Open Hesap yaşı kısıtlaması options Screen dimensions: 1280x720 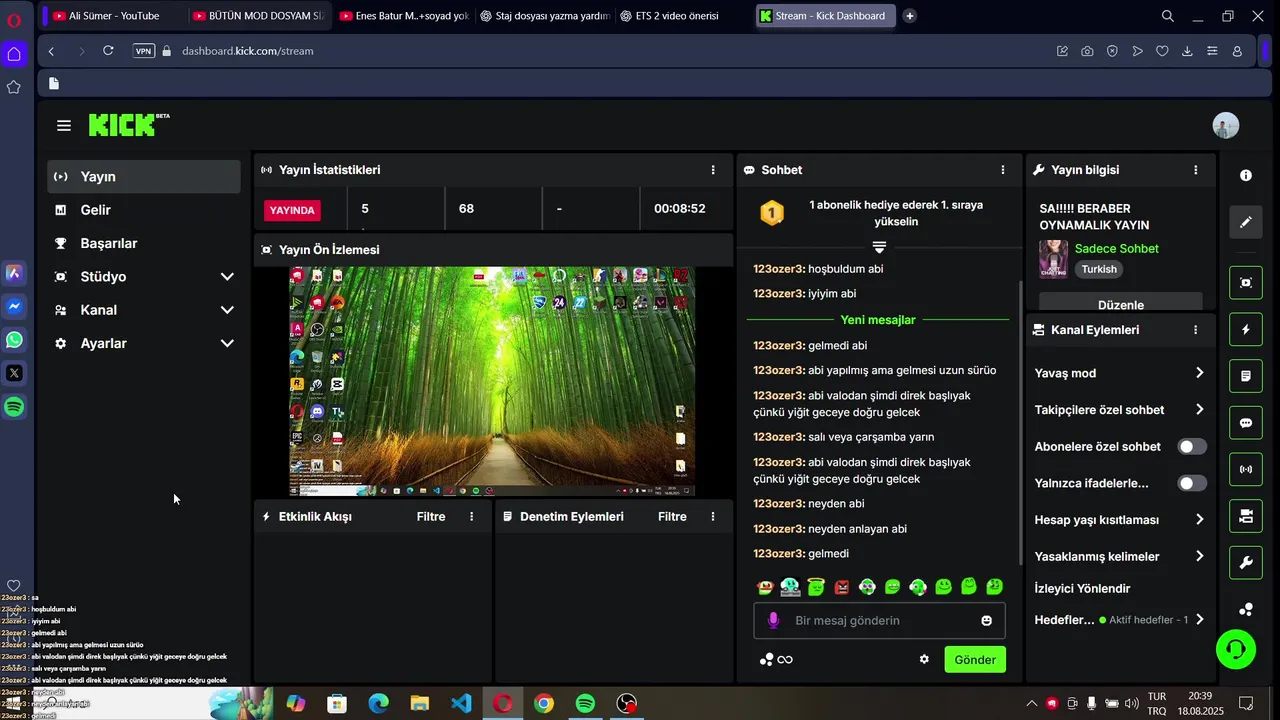[1120, 519]
